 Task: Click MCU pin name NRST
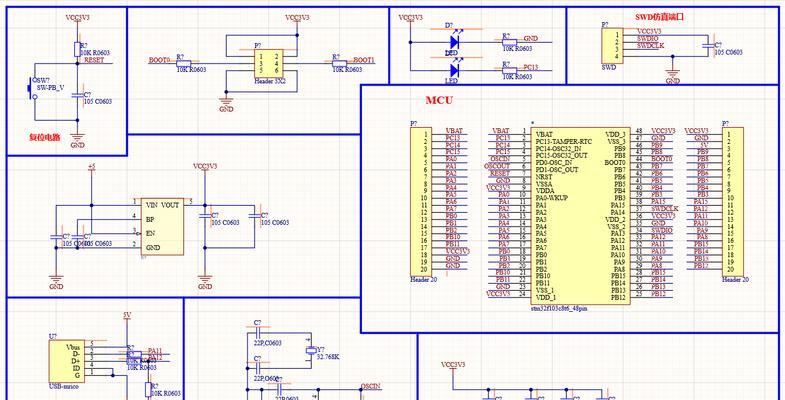click(x=544, y=177)
